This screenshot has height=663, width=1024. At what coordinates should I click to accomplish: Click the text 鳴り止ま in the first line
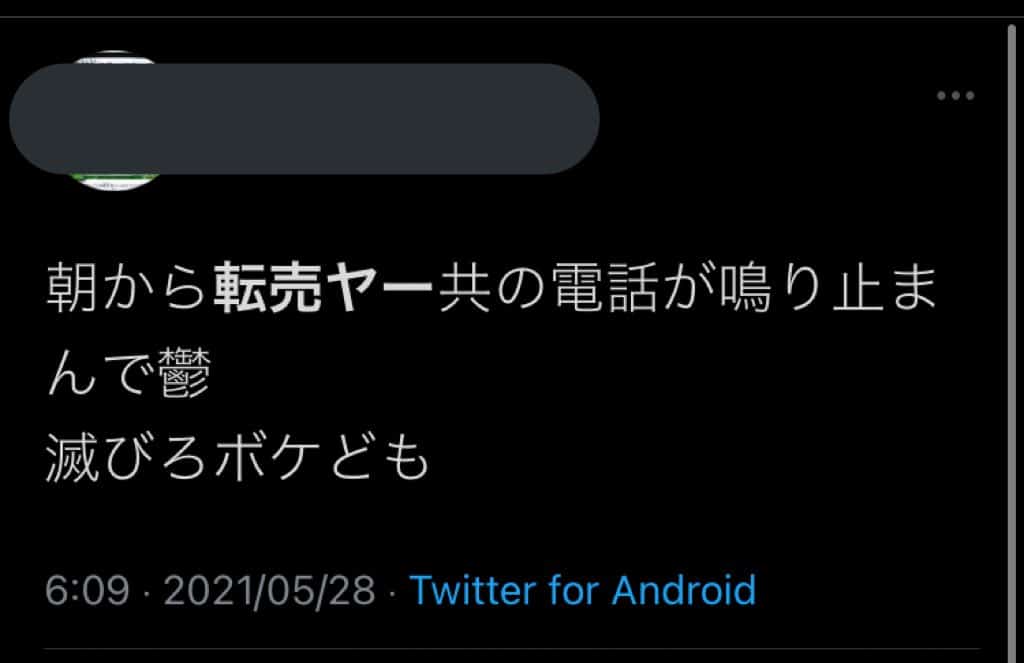pyautogui.click(x=828, y=288)
